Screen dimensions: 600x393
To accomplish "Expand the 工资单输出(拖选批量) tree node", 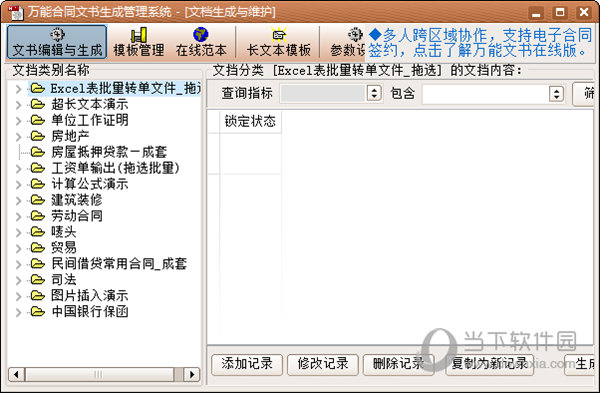I will pos(18,169).
